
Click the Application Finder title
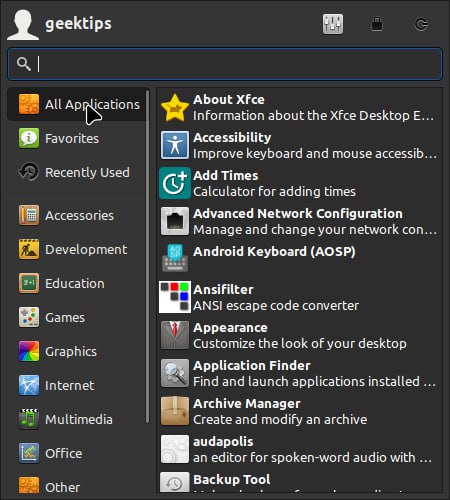252,366
